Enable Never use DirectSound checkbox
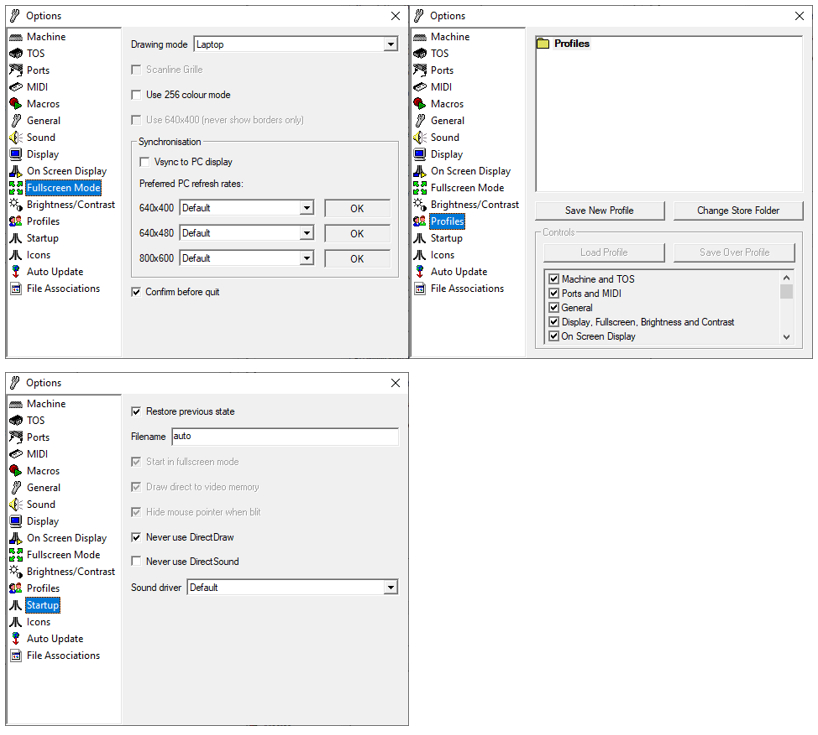This screenshot has width=818, height=735. (x=136, y=561)
